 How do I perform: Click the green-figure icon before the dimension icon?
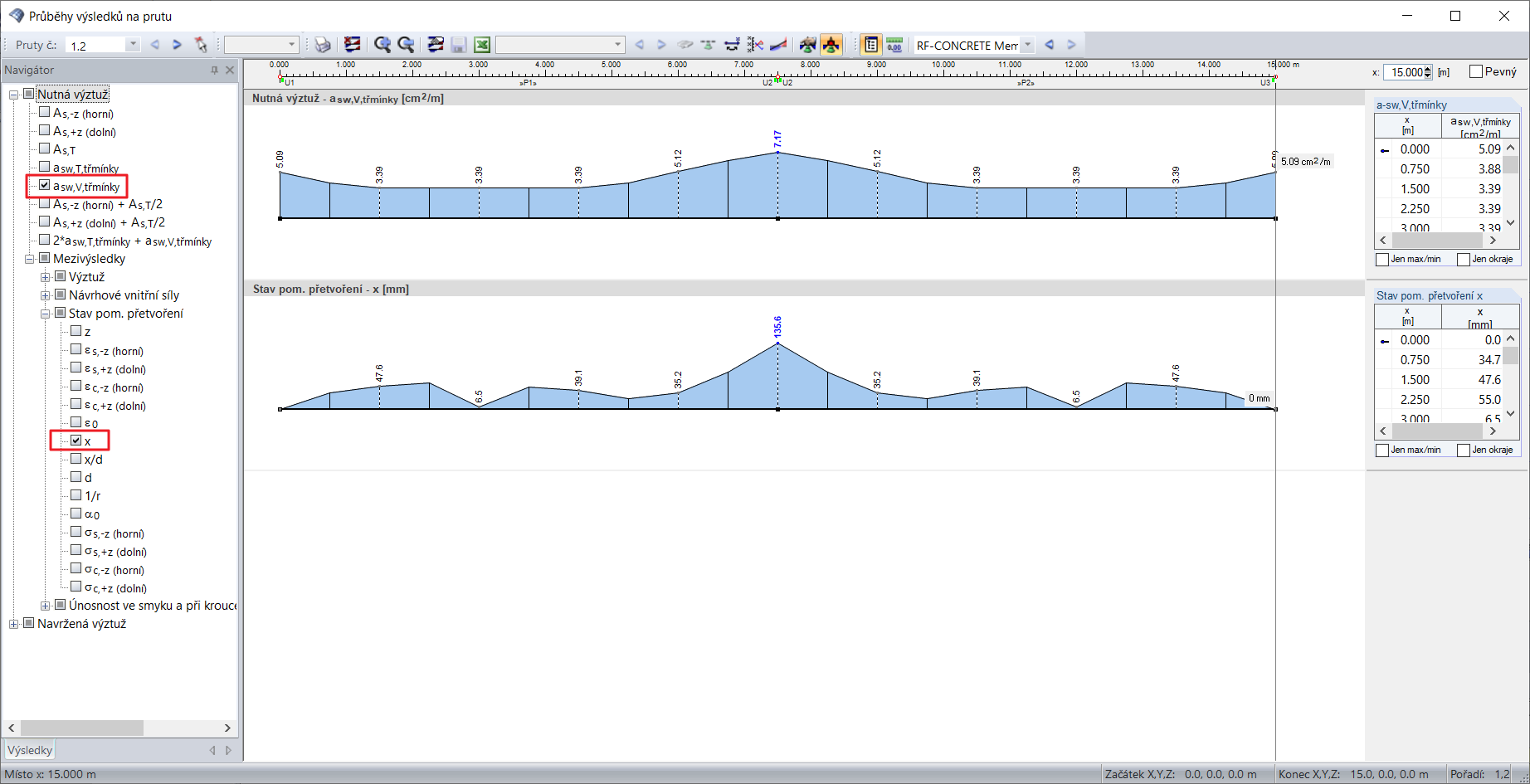(708, 45)
